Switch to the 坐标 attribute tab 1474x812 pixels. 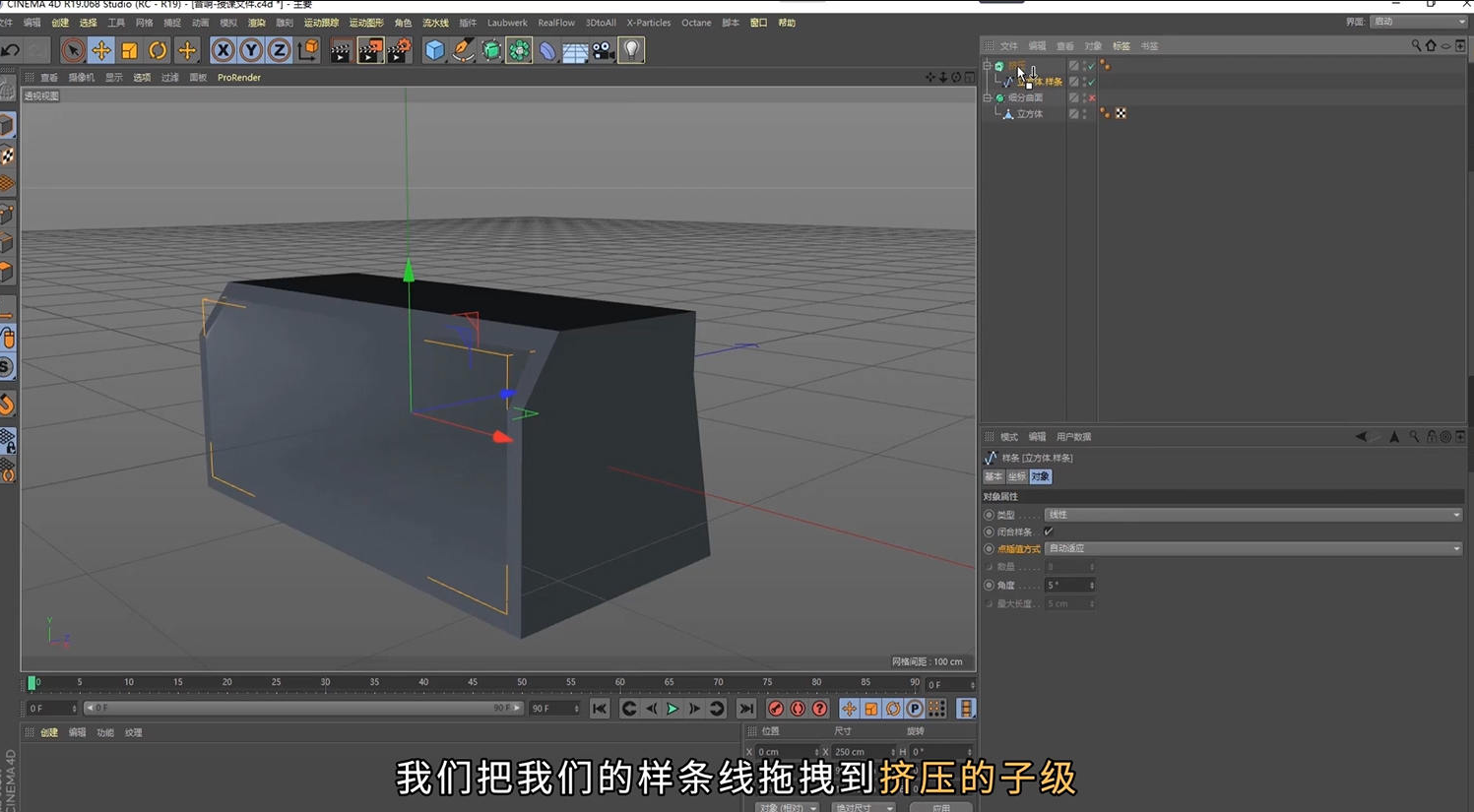(1017, 476)
